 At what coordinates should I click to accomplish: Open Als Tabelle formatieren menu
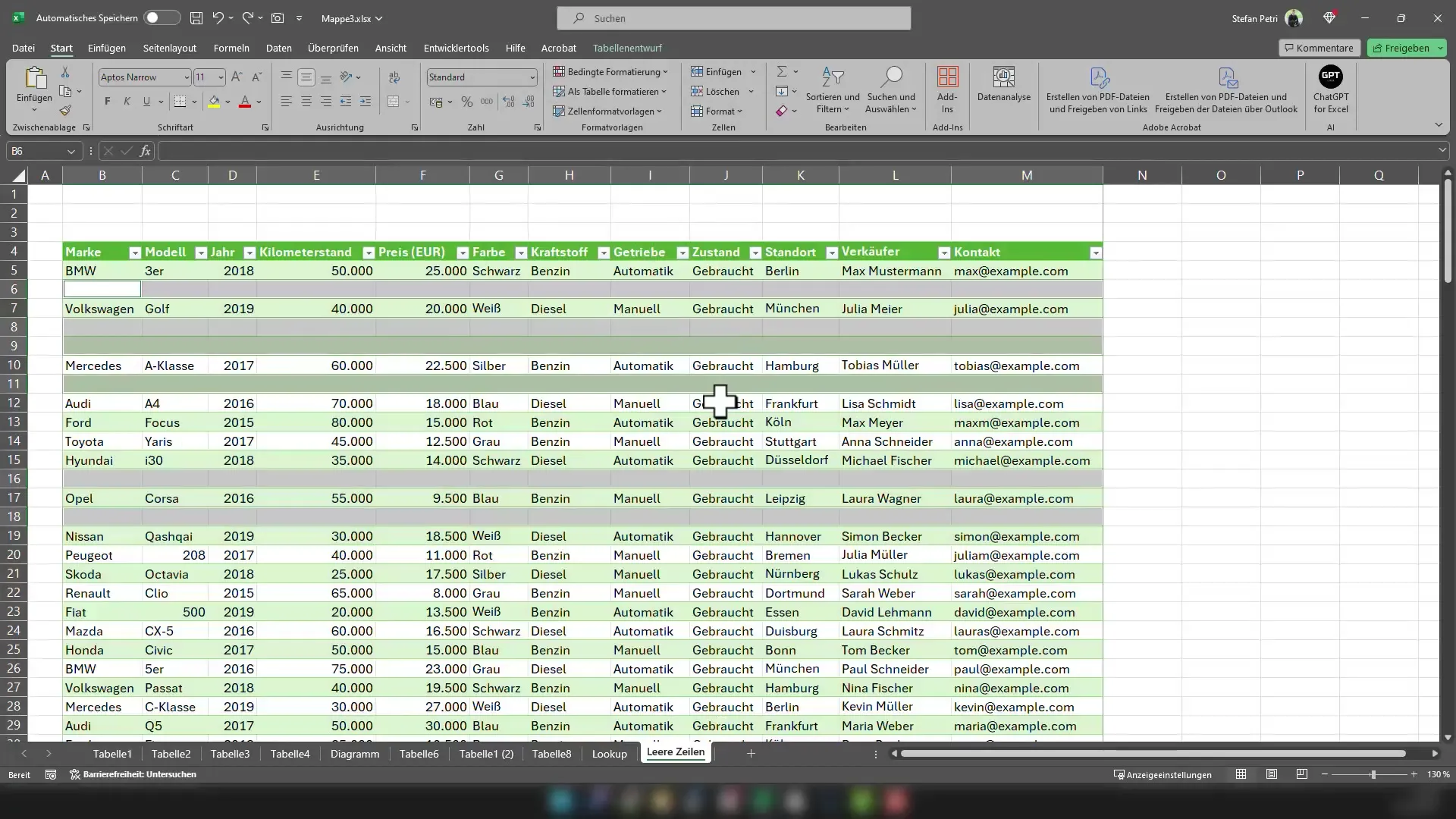point(610,91)
